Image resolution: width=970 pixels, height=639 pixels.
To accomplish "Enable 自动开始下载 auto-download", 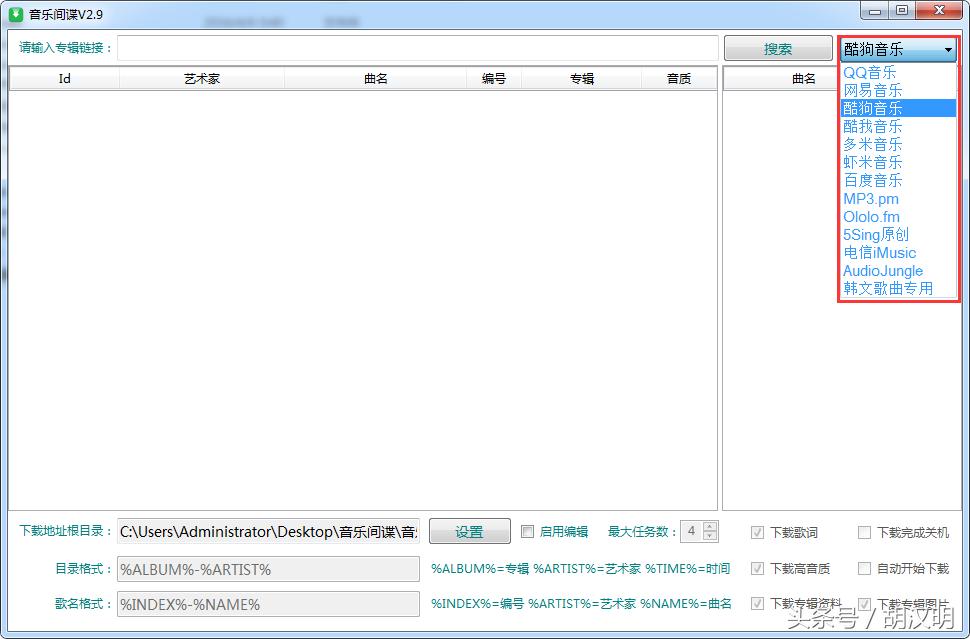I will click(864, 568).
